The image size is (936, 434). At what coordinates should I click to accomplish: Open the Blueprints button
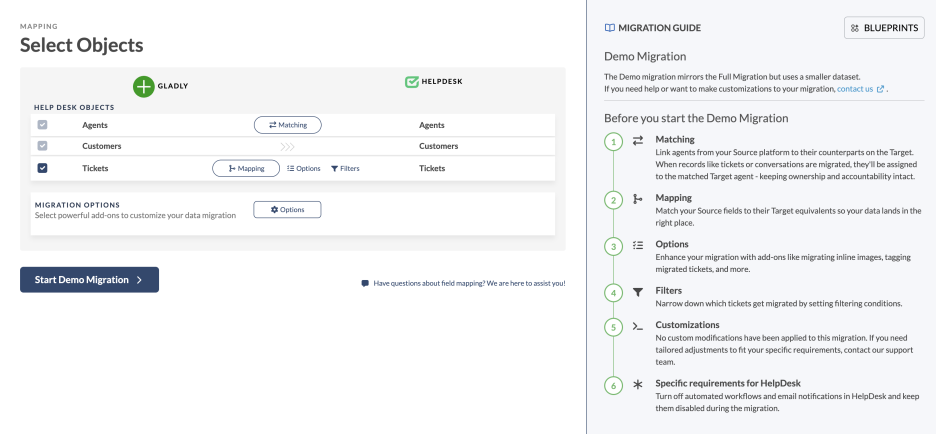click(884, 27)
